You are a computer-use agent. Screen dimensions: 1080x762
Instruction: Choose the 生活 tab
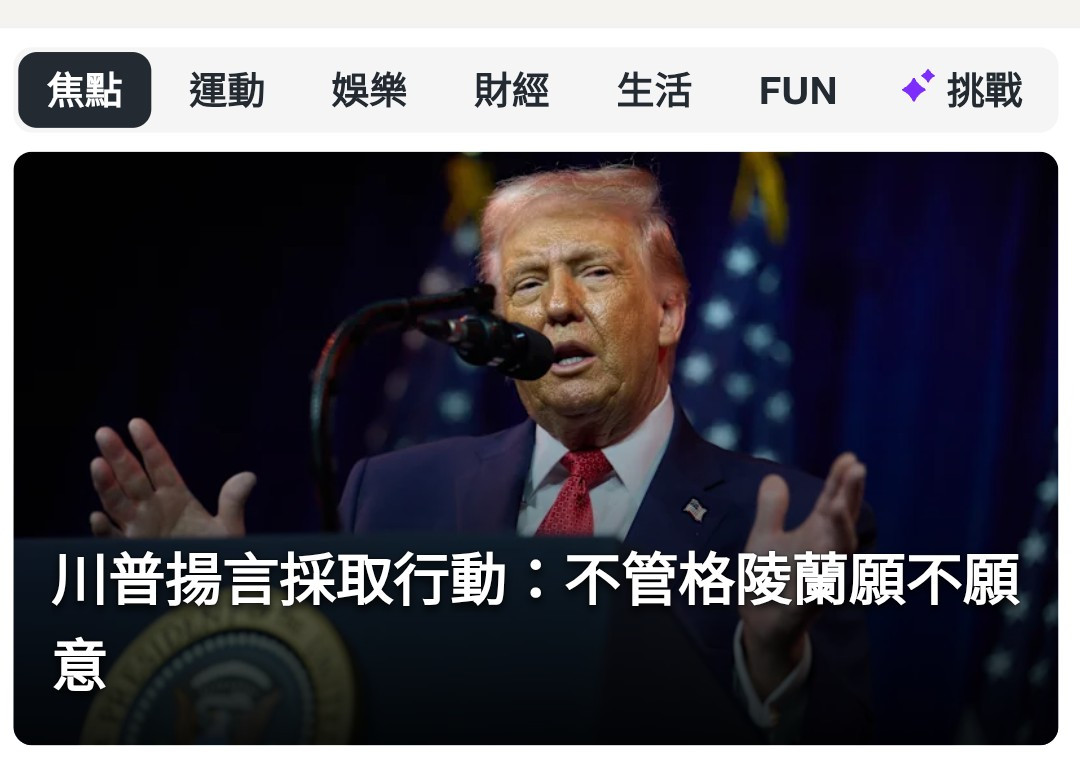[x=654, y=90]
